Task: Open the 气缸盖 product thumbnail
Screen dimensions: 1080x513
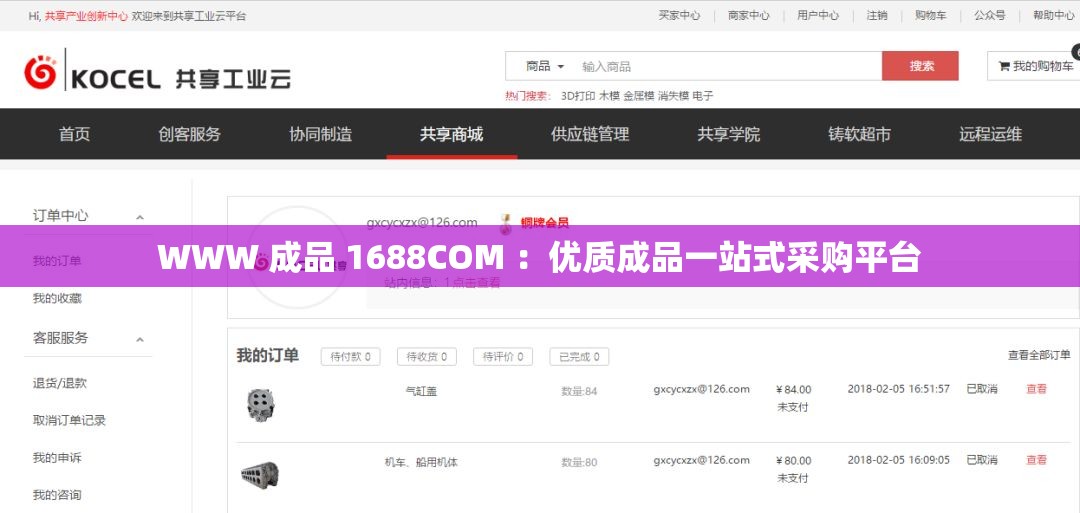Action: click(x=261, y=404)
